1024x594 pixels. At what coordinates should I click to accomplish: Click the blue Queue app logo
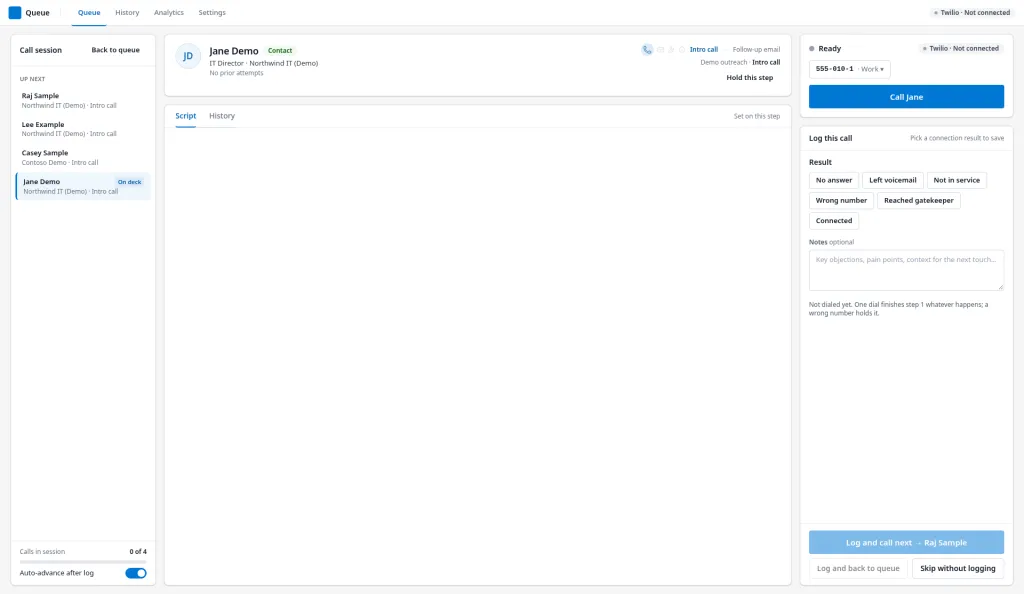click(14, 12)
